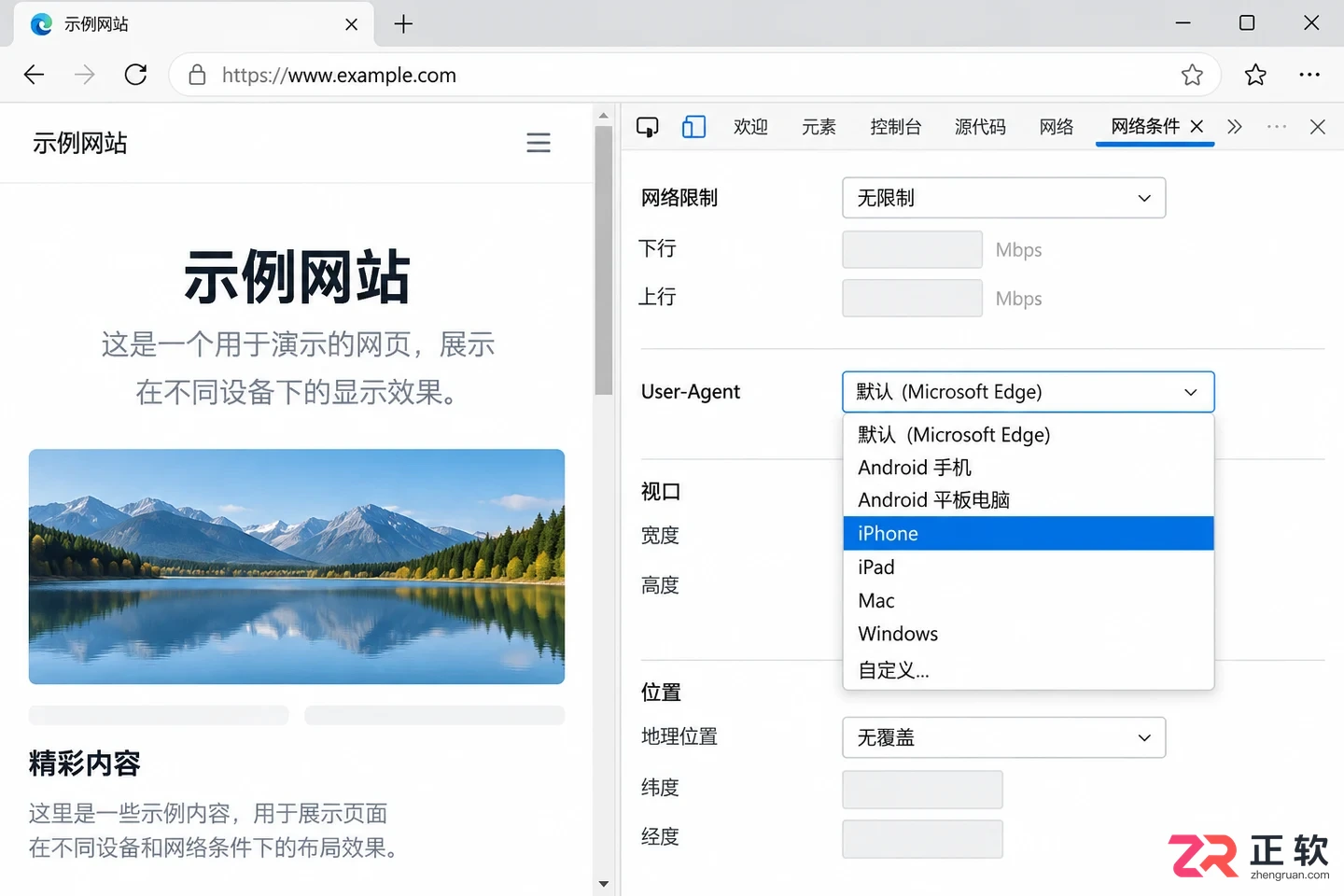Close the DevTools panel
The image size is (1344, 896).
(1318, 127)
